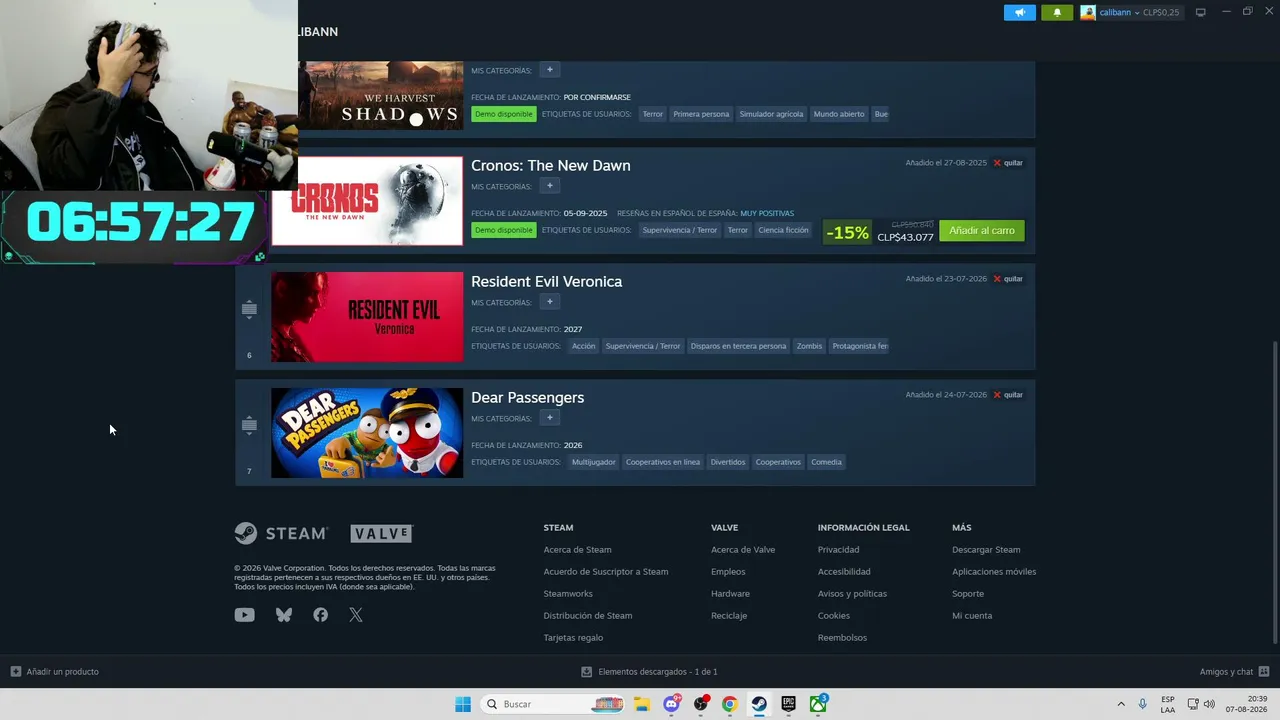Open the Cronos: The New Dawn thumbnail
This screenshot has height=720, width=1280.
pyautogui.click(x=367, y=201)
